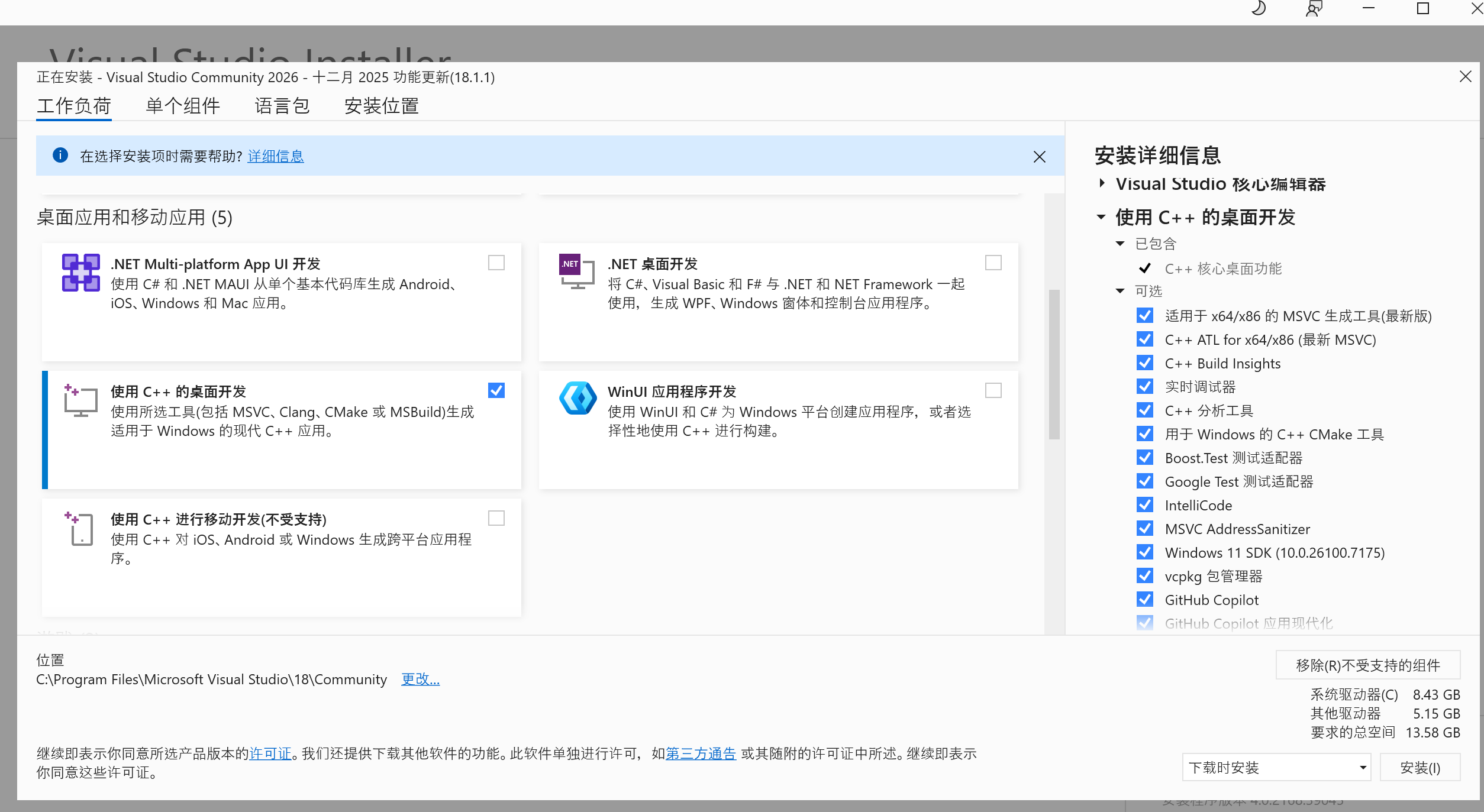Collapse the 可选 components list
Screen dimensions: 1484x812
tap(1120, 291)
